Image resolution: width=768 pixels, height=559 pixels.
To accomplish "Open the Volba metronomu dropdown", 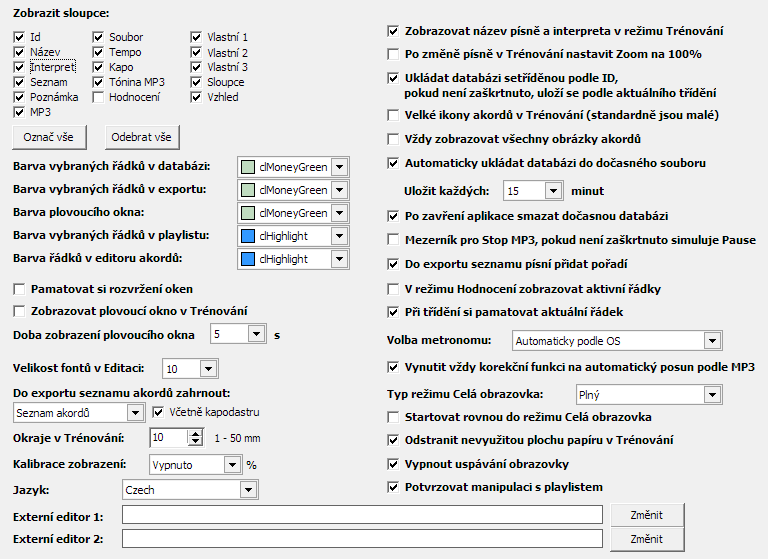I will [x=713, y=340].
